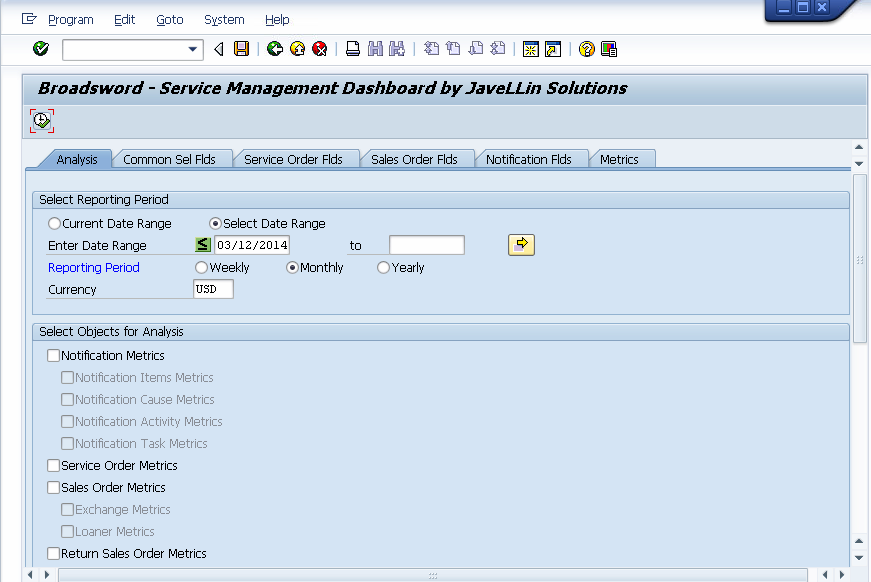Image resolution: width=871 pixels, height=582 pixels.
Task: Check the Exchange Metrics checkbox
Action: click(67, 510)
